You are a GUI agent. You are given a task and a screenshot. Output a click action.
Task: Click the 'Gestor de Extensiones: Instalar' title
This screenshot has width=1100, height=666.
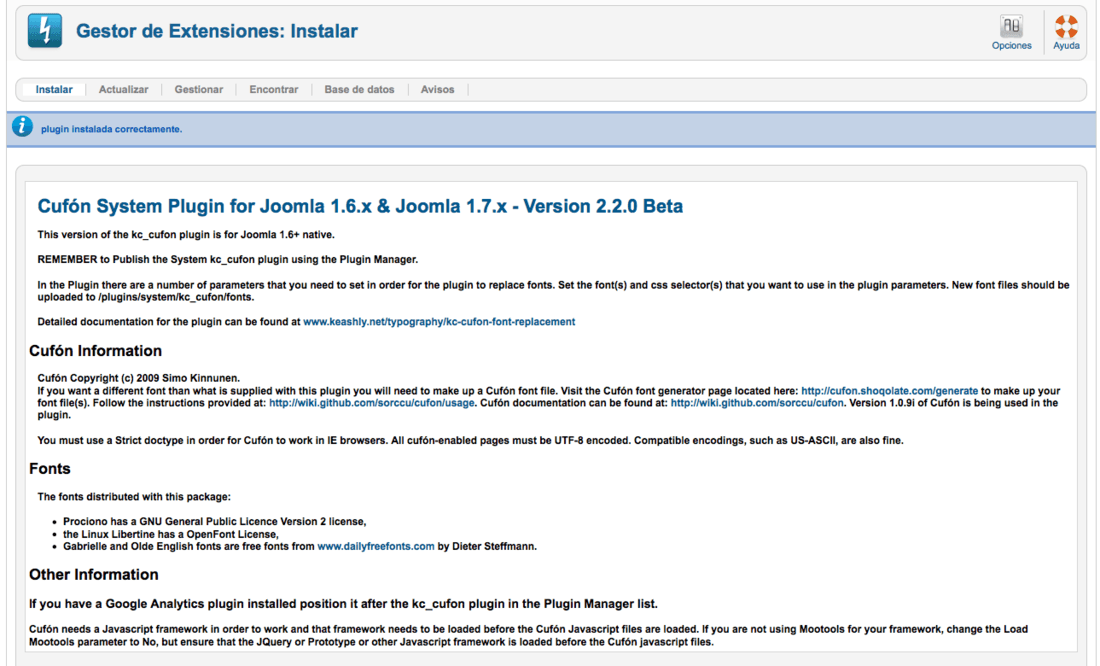click(217, 31)
